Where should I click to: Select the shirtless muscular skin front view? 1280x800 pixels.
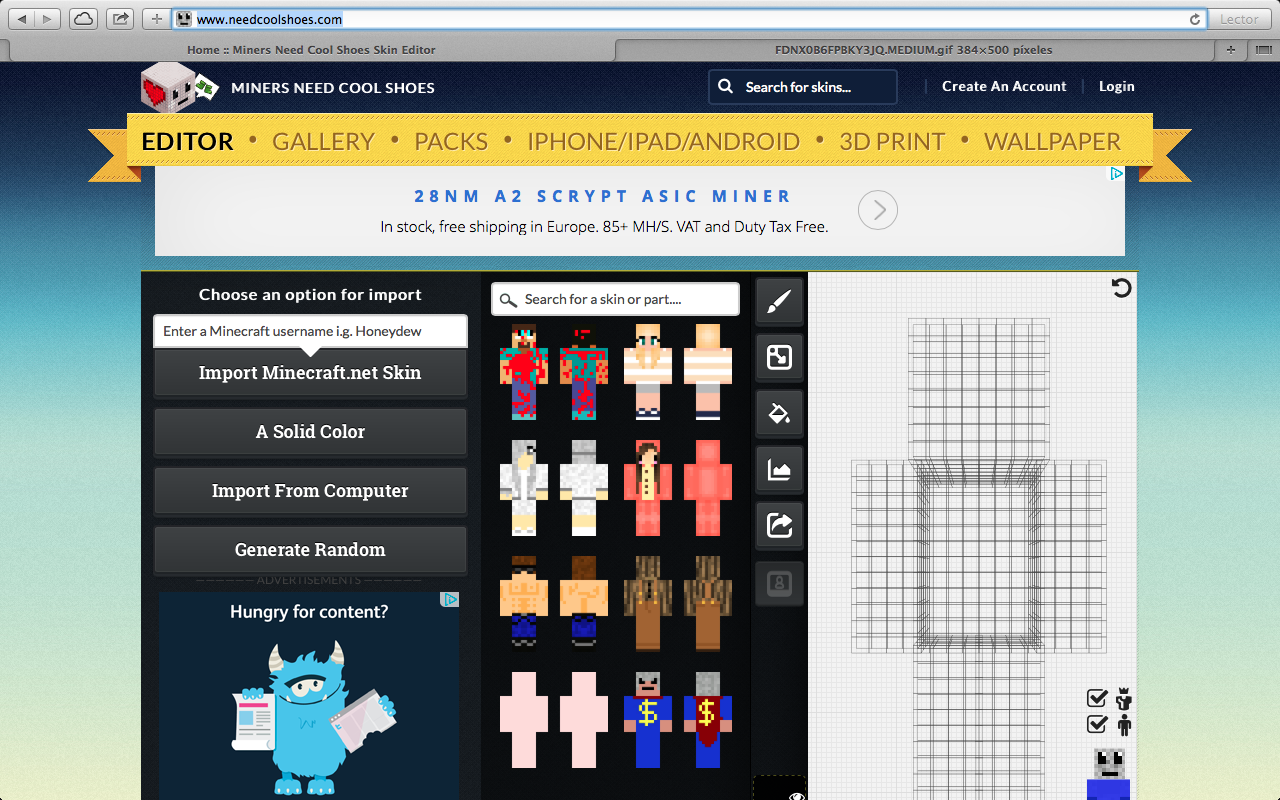(x=524, y=603)
